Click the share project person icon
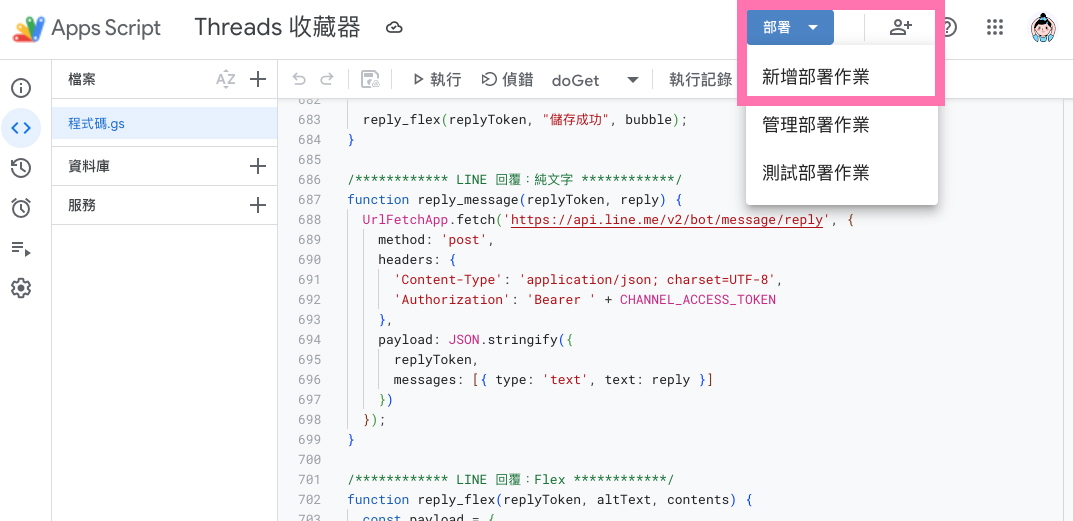 click(900, 28)
